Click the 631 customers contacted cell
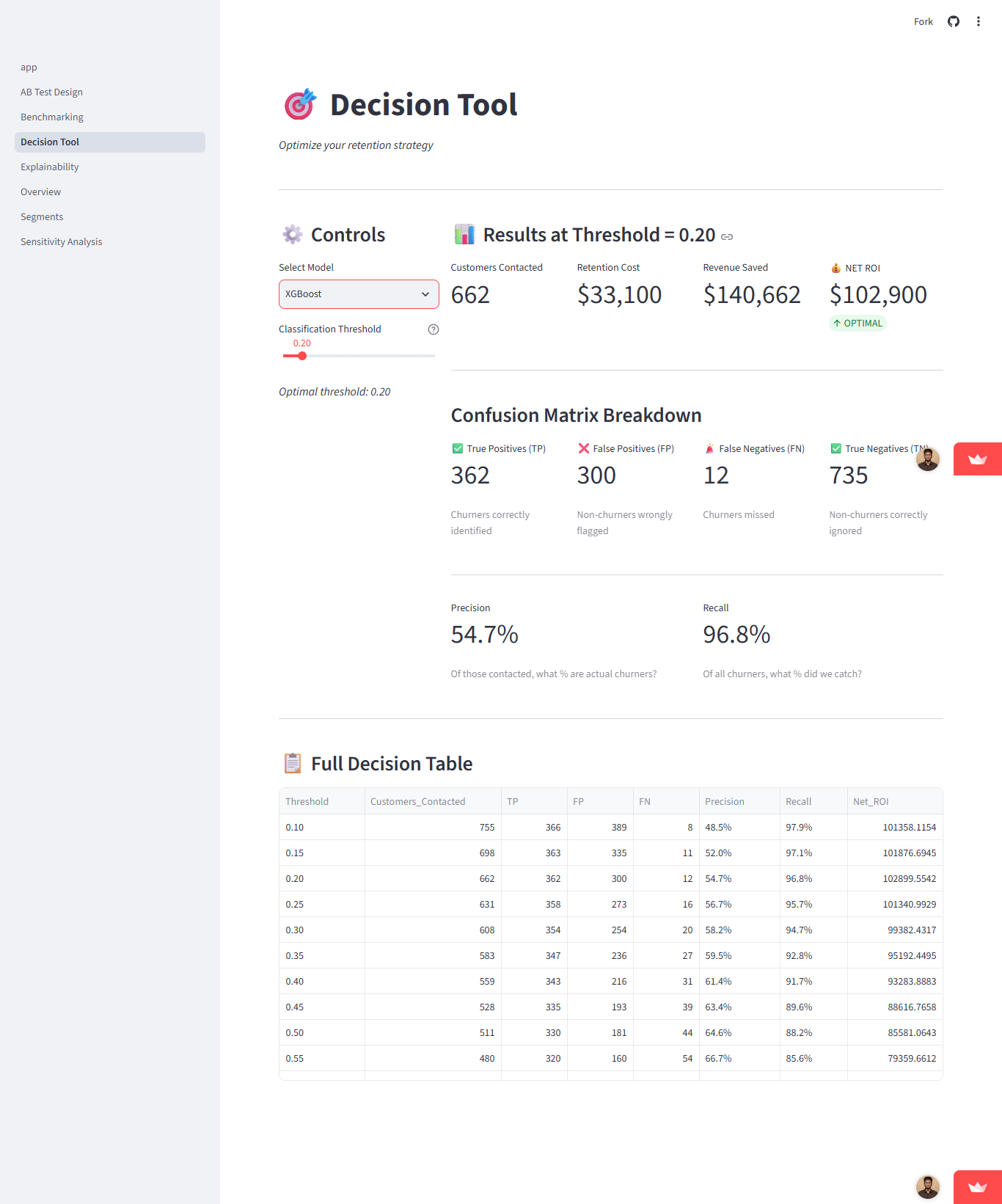 pos(433,904)
